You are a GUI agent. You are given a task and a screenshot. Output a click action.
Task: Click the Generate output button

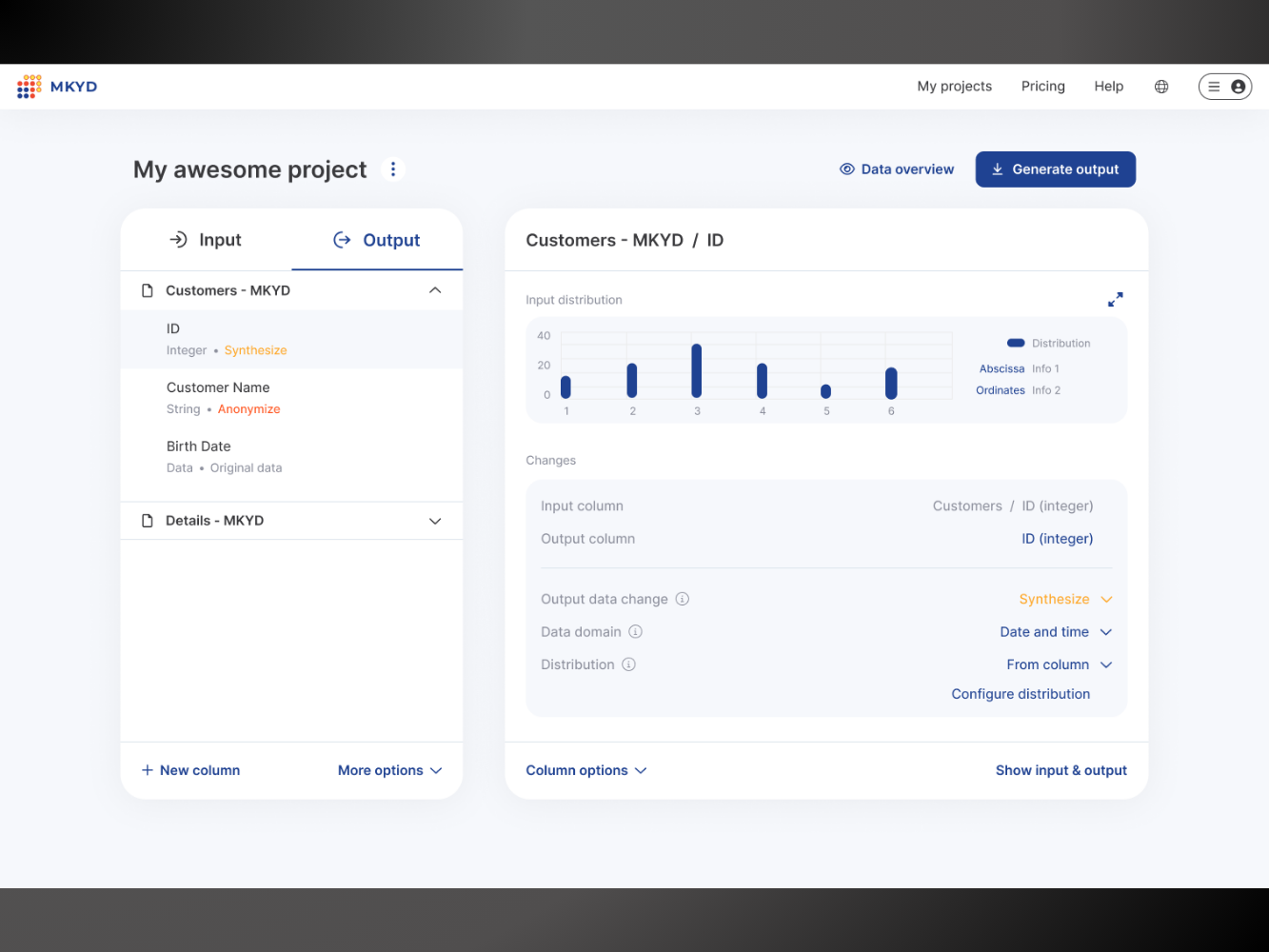(x=1055, y=169)
